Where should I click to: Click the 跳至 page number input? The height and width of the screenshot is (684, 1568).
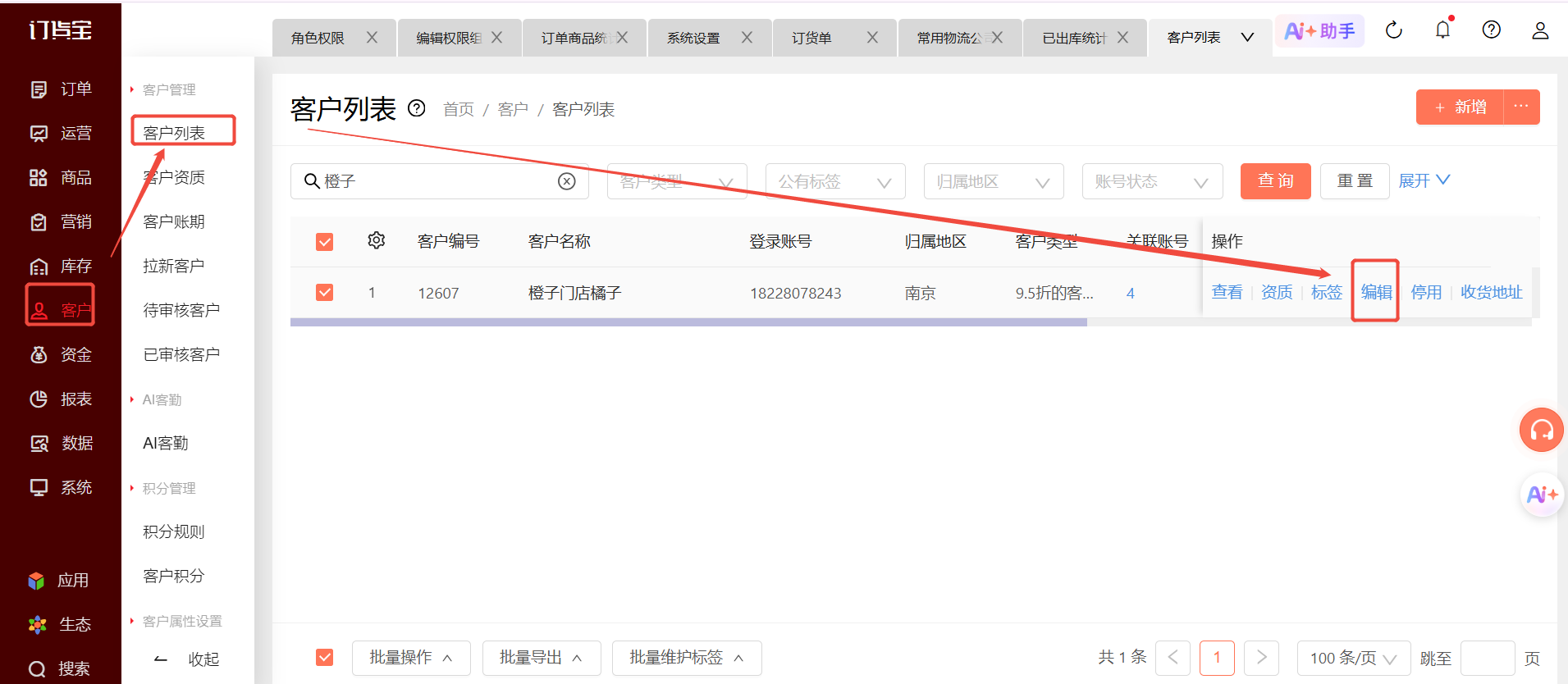coord(1488,658)
